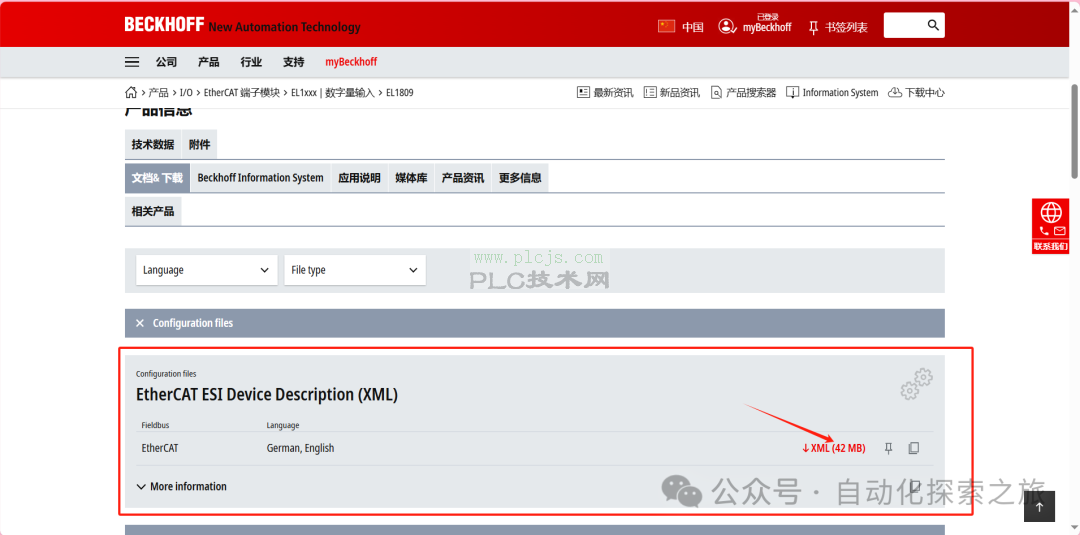Open the 支持 menu
1080x535 pixels.
[x=293, y=62]
